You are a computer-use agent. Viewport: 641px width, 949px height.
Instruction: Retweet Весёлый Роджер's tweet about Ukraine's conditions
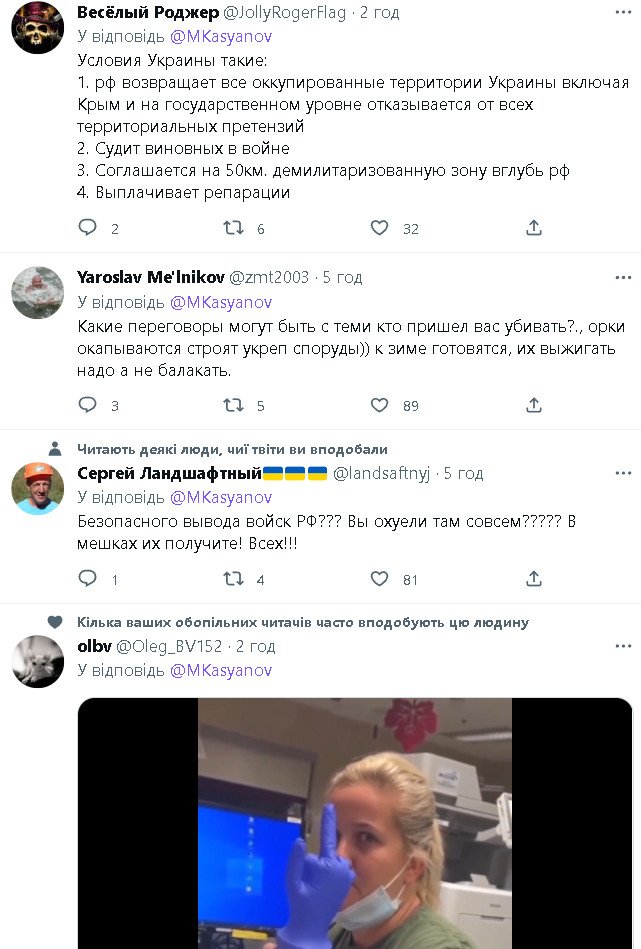click(x=233, y=228)
